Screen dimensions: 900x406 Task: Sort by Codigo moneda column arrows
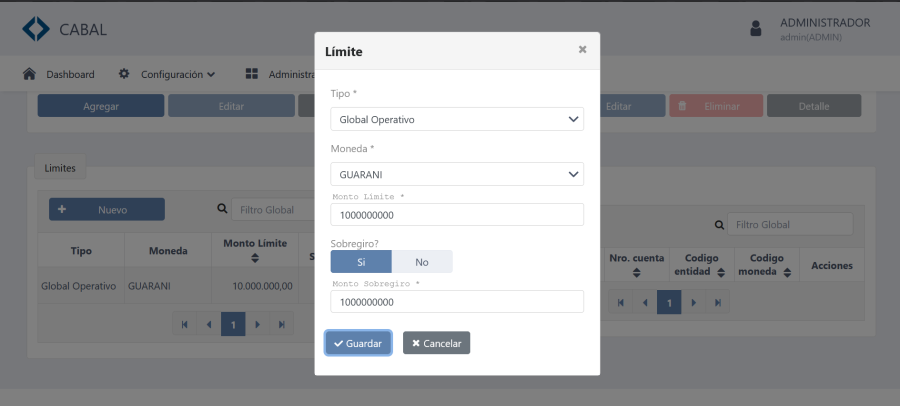(x=787, y=273)
